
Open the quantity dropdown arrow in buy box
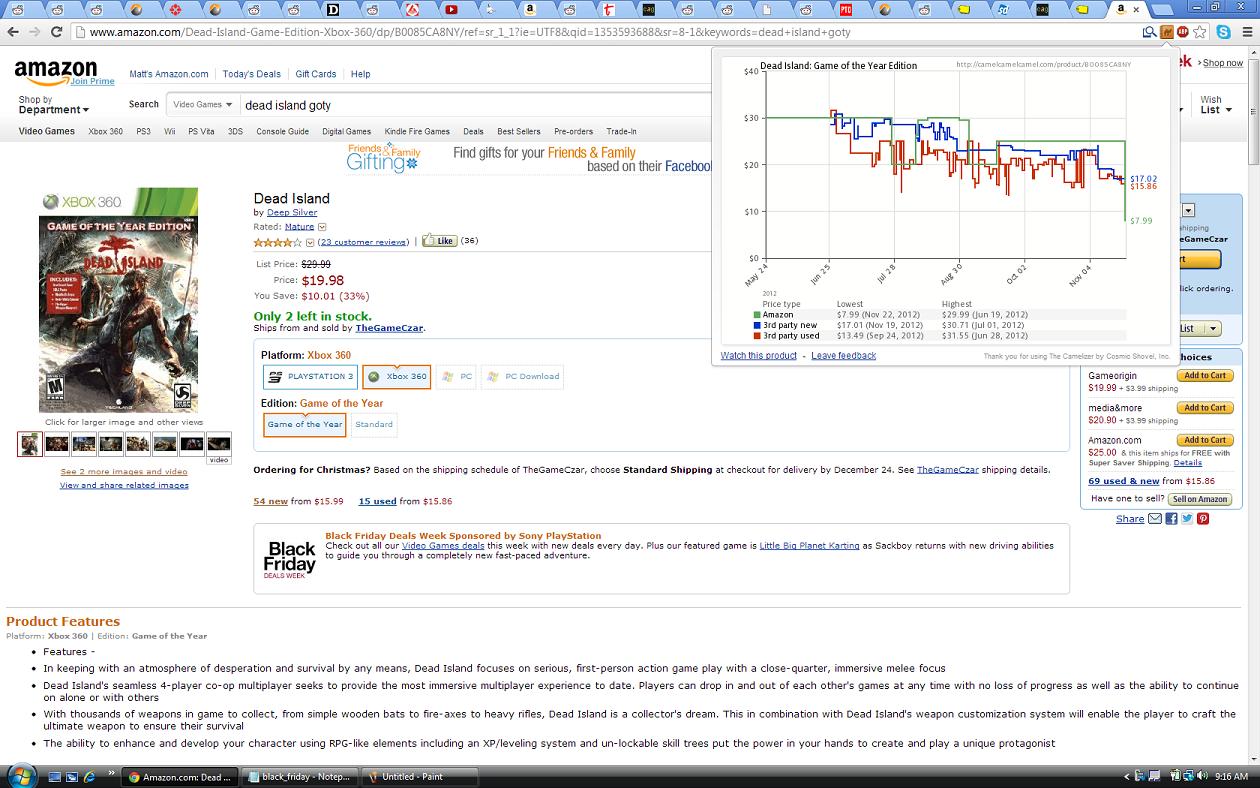click(x=1188, y=210)
